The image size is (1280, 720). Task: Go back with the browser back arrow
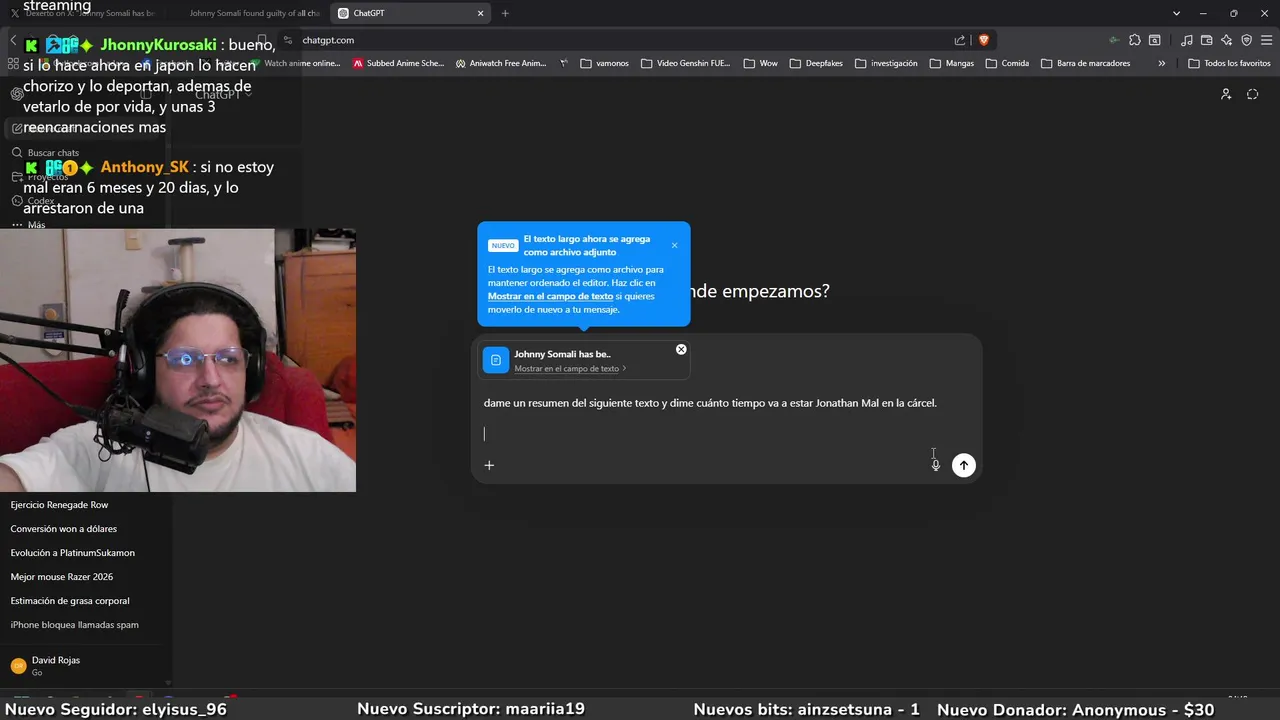14,40
